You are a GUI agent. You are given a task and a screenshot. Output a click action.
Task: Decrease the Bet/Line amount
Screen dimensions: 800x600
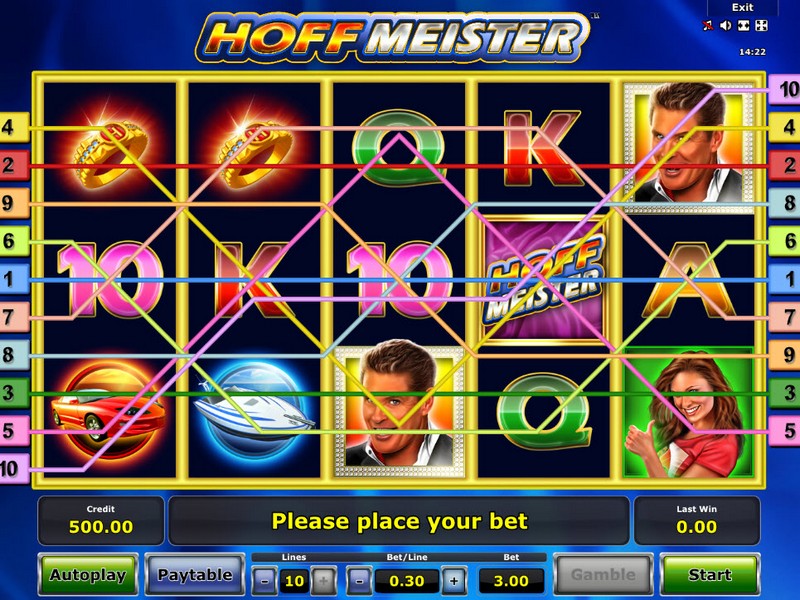click(x=359, y=581)
